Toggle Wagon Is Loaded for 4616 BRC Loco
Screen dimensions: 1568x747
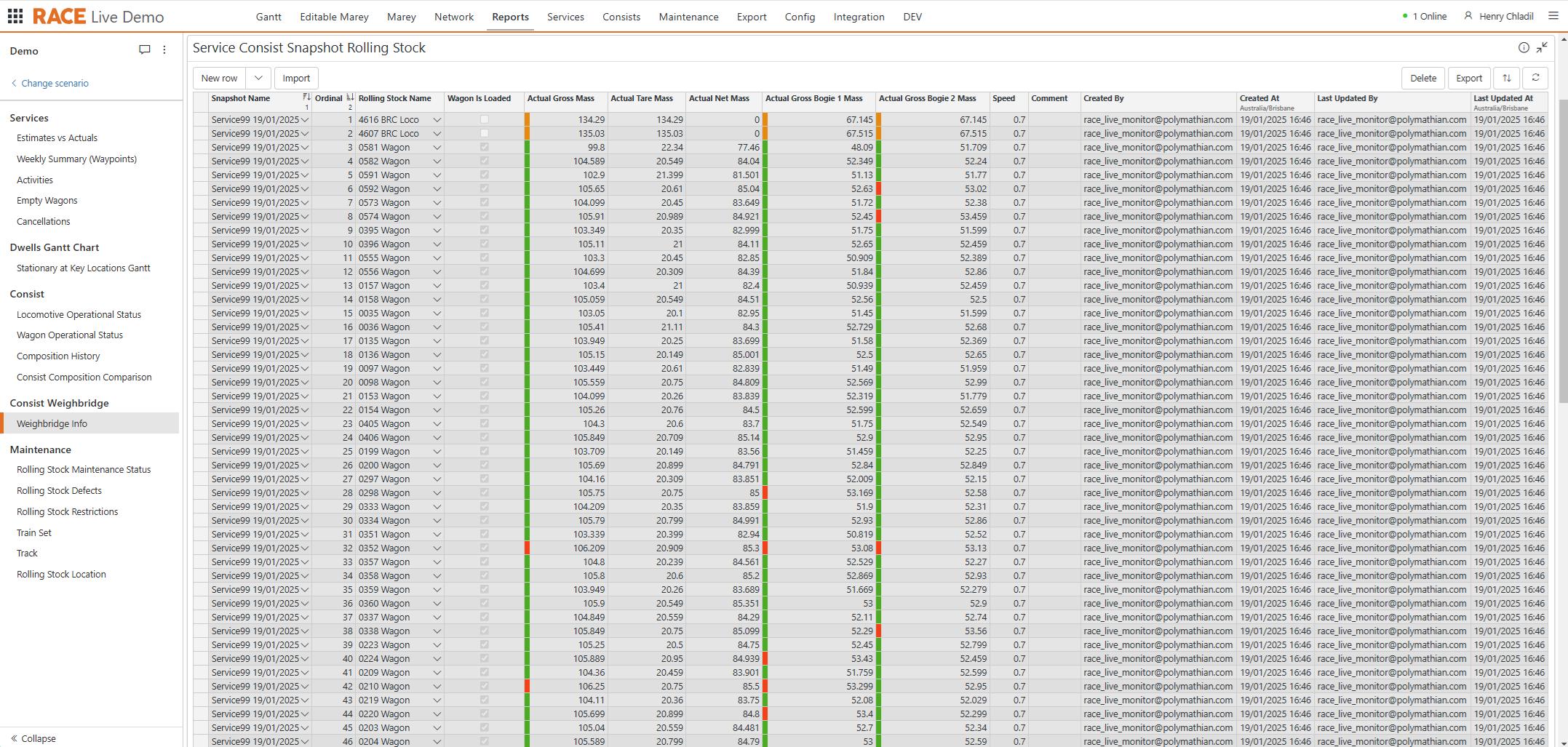click(485, 120)
